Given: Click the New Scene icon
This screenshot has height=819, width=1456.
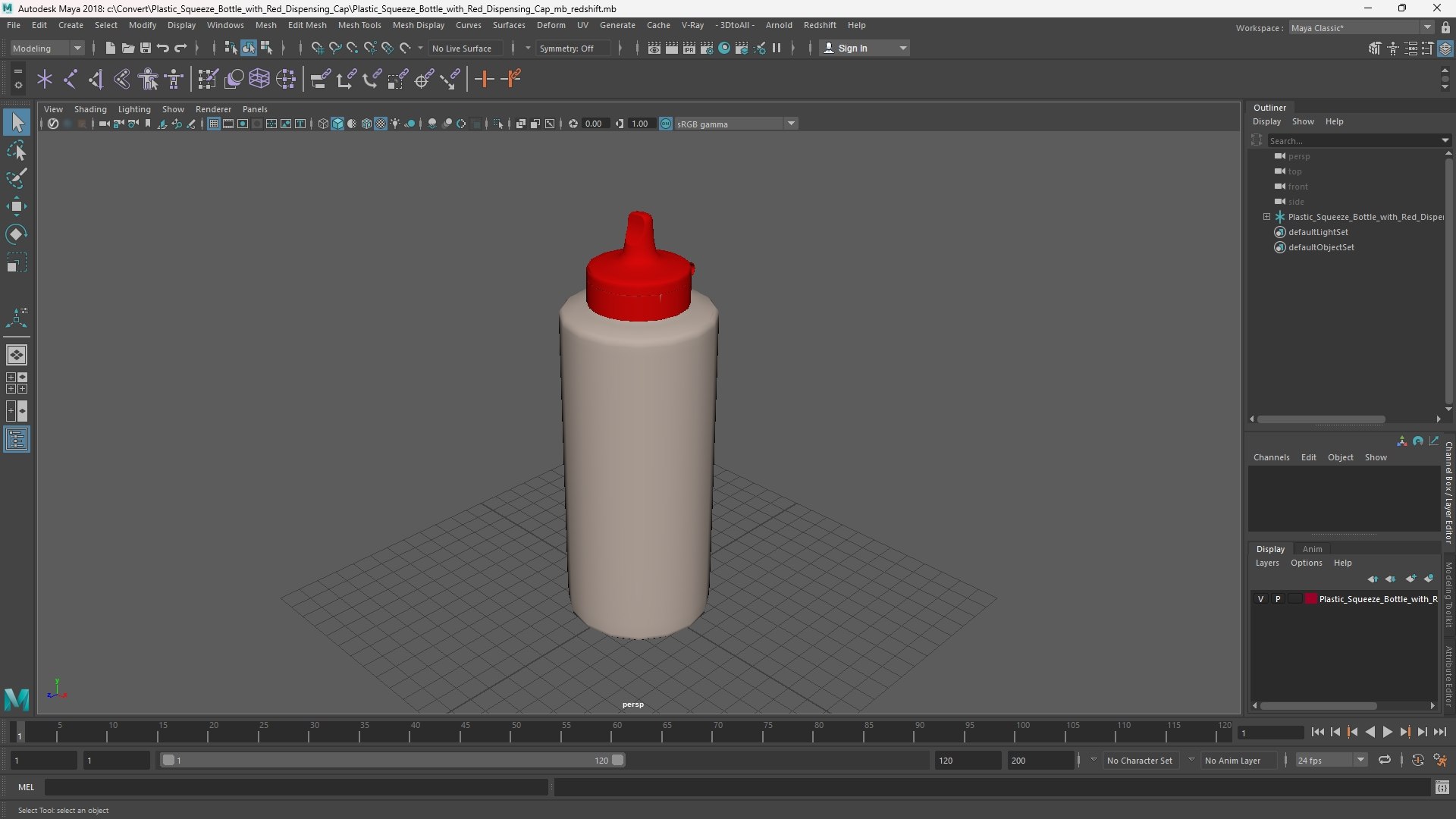Looking at the screenshot, I should tap(110, 48).
